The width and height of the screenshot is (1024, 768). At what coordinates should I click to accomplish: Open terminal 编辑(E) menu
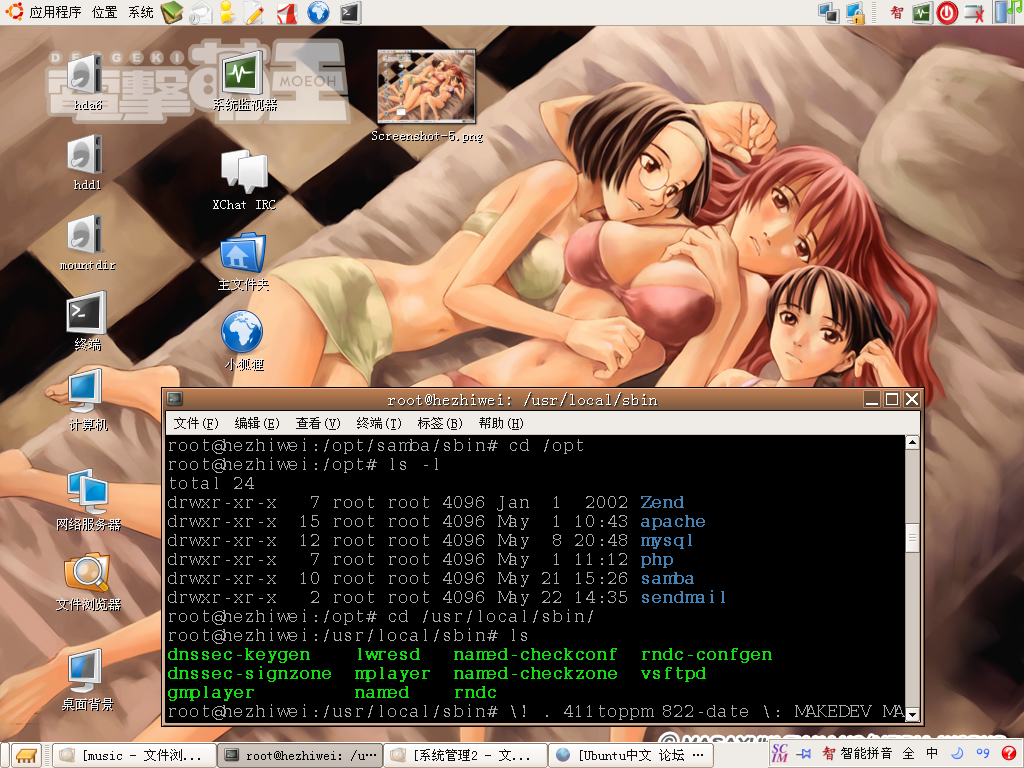(256, 423)
